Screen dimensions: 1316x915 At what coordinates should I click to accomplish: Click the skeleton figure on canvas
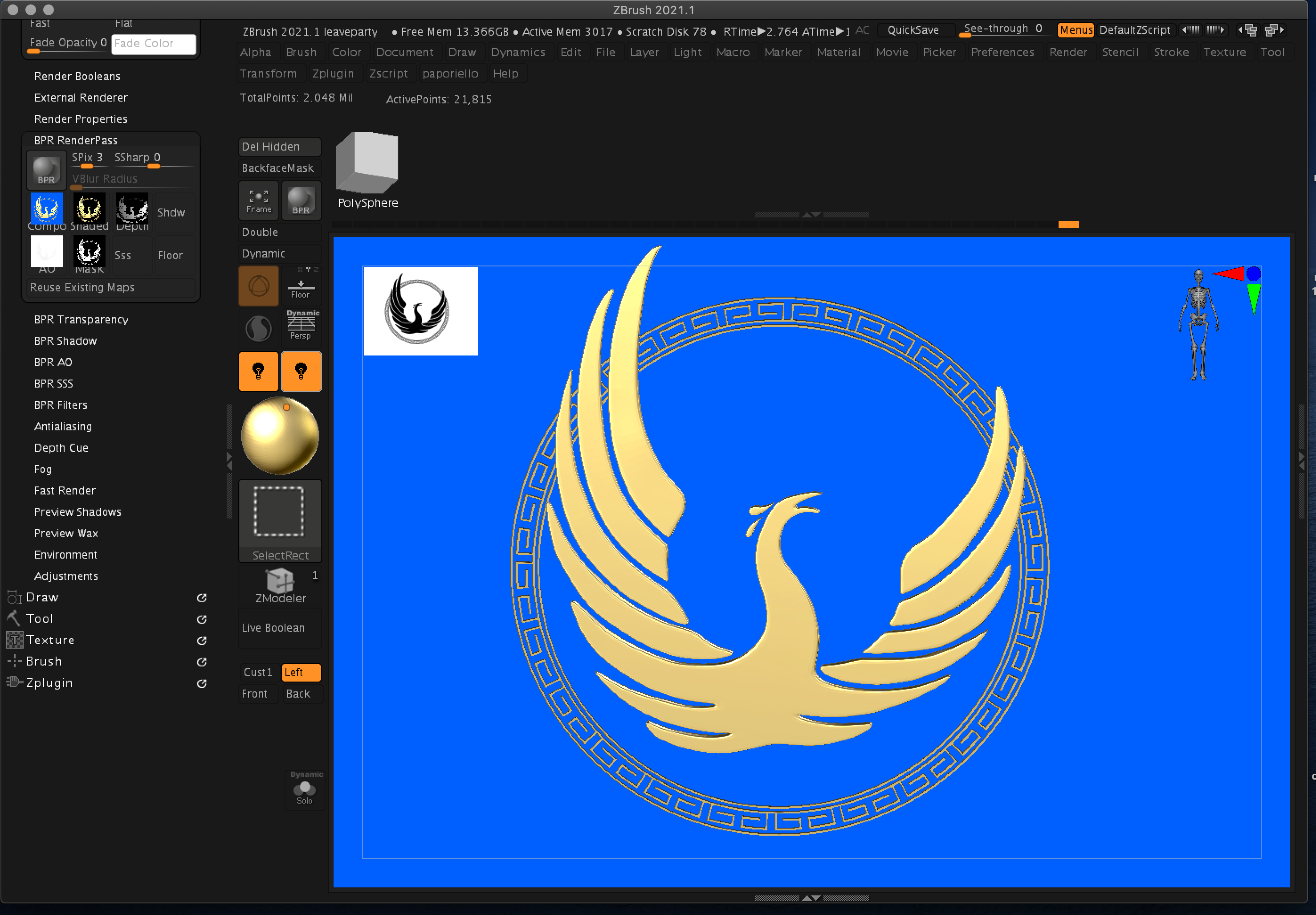coord(1198,325)
